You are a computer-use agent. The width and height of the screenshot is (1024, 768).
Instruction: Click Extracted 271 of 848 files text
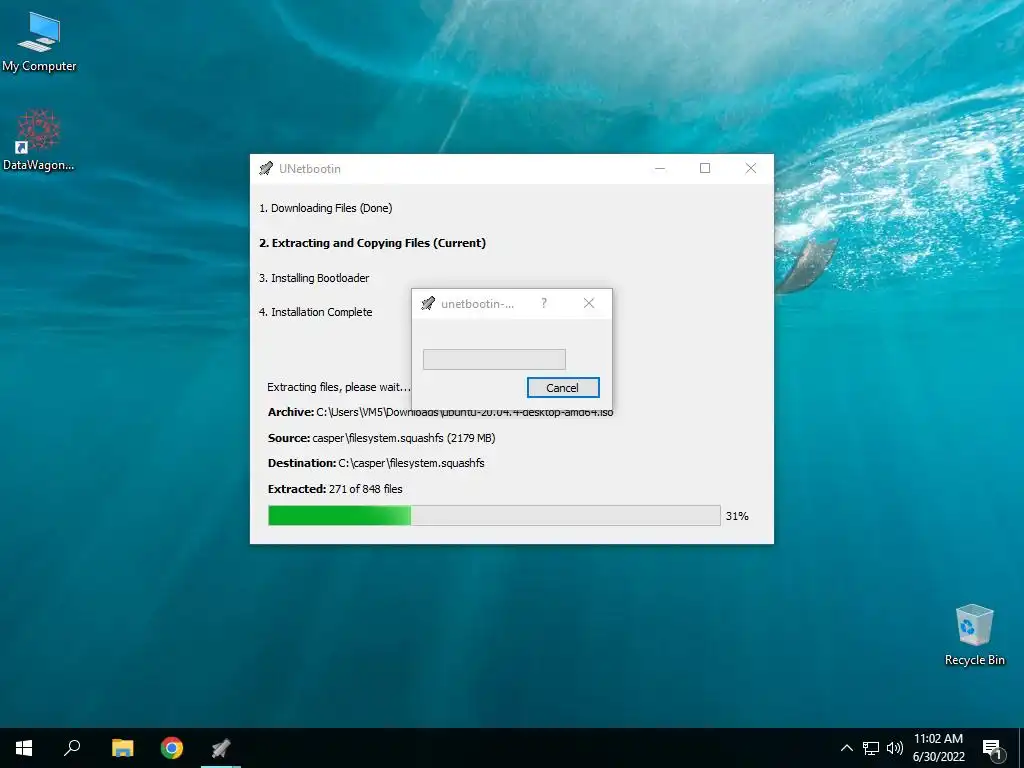coord(335,489)
